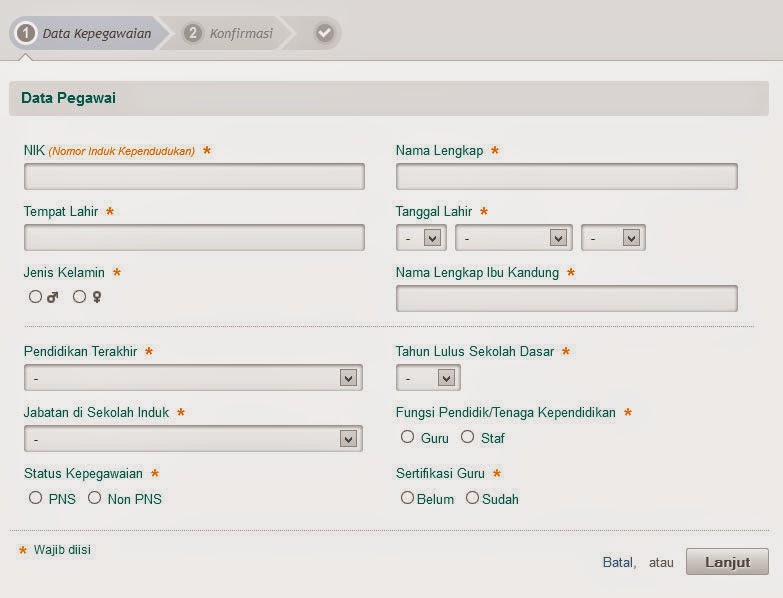Select the male gender radio button
Screen dimensions: 783x598
click(x=36, y=297)
